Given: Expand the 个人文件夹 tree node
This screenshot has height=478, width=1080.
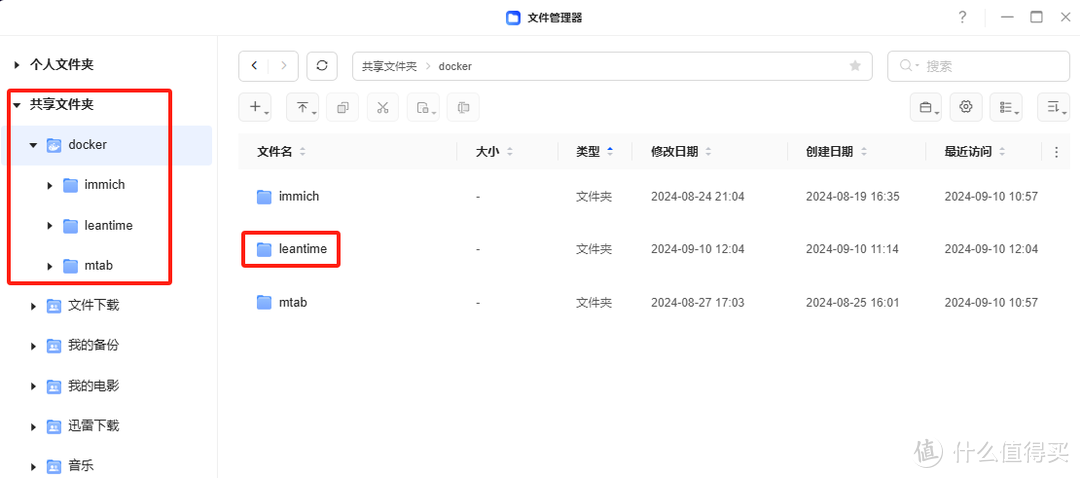Looking at the screenshot, I should [17, 65].
